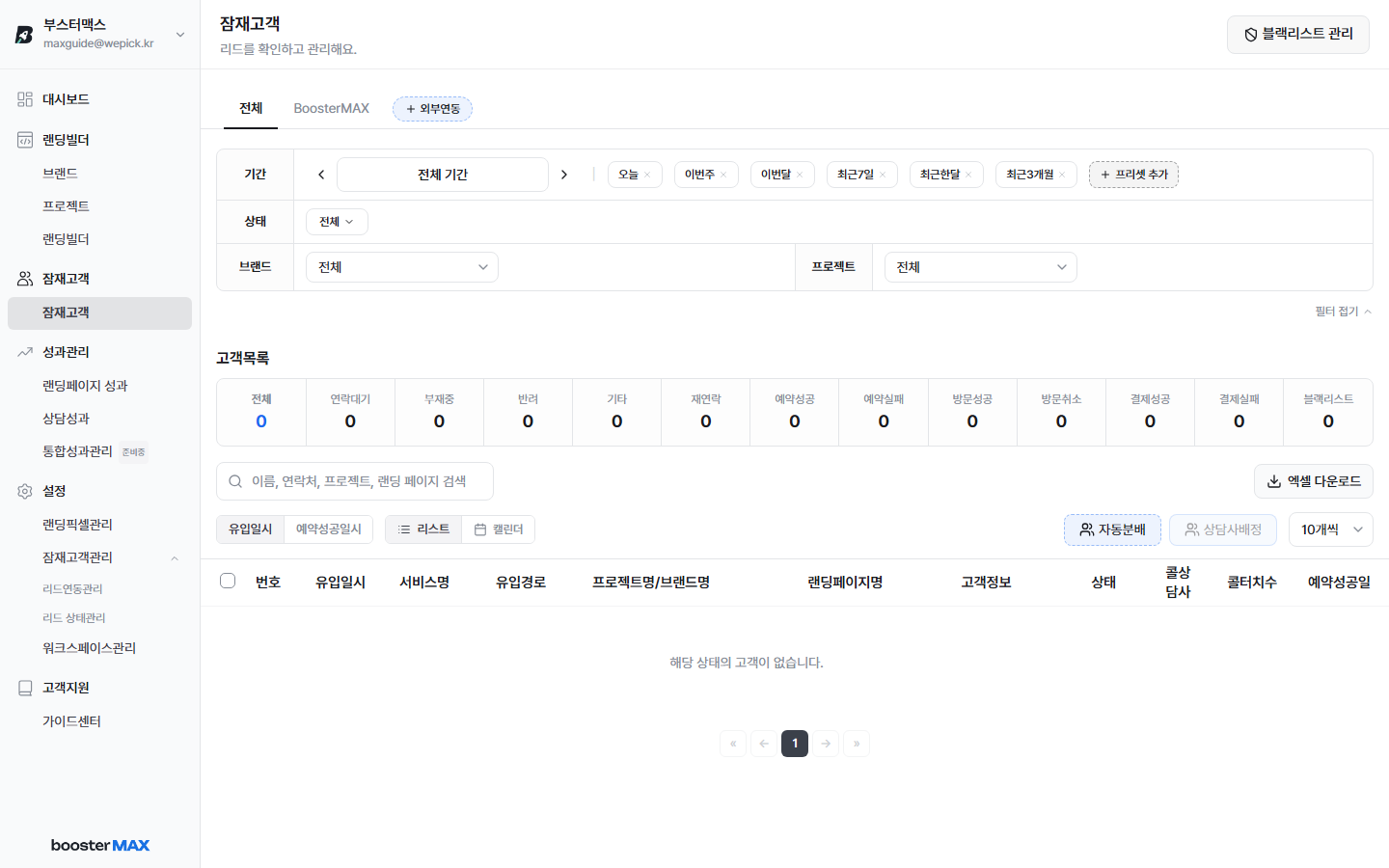The height and width of the screenshot is (868, 1389).
Task: Select the 블랙리스트 status card
Action: pos(1328,412)
